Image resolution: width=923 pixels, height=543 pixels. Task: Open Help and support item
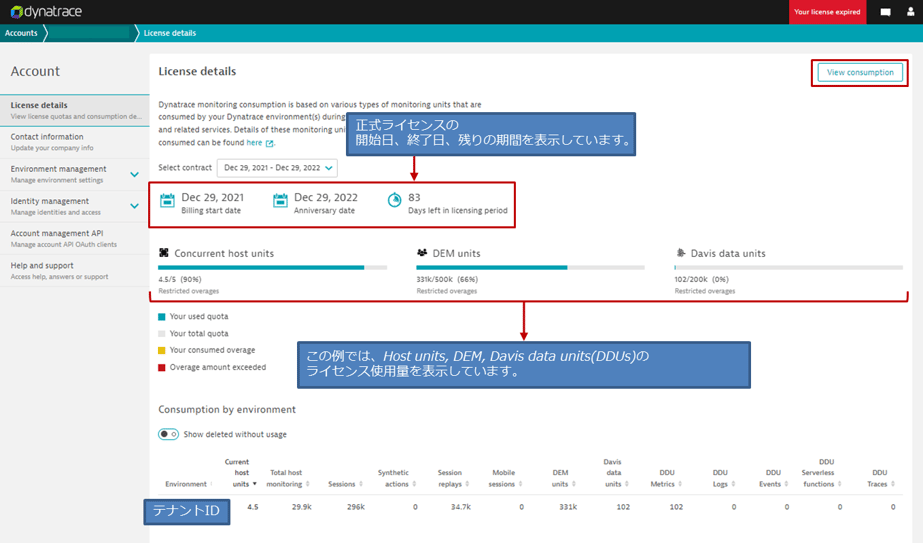75,271
